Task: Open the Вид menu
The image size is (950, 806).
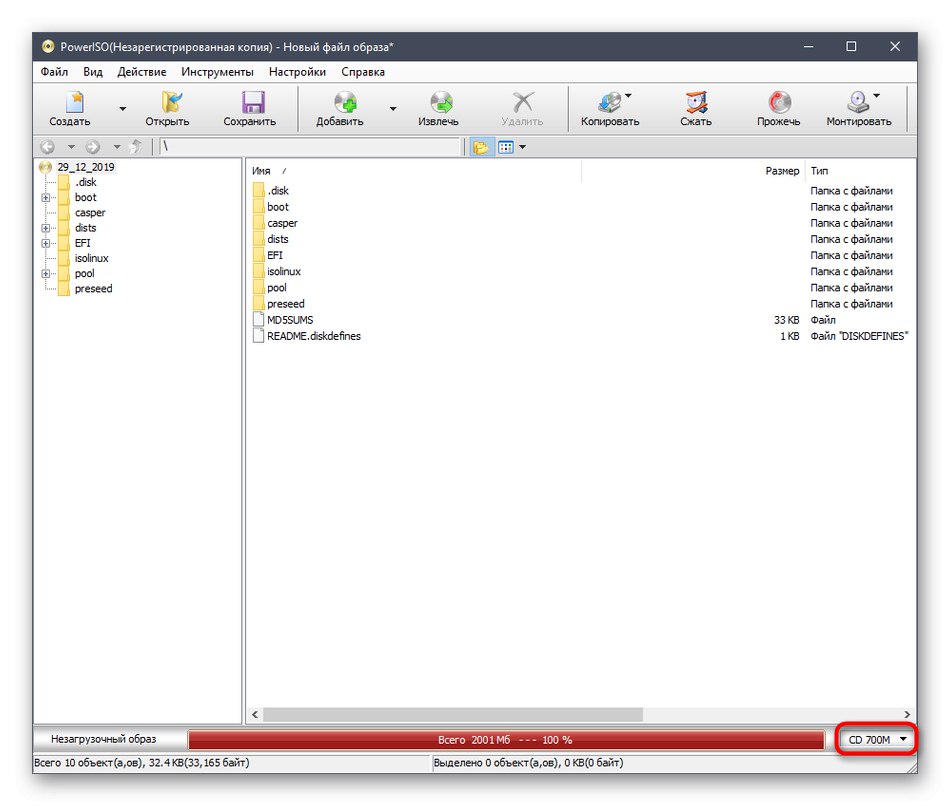Action: [93, 72]
